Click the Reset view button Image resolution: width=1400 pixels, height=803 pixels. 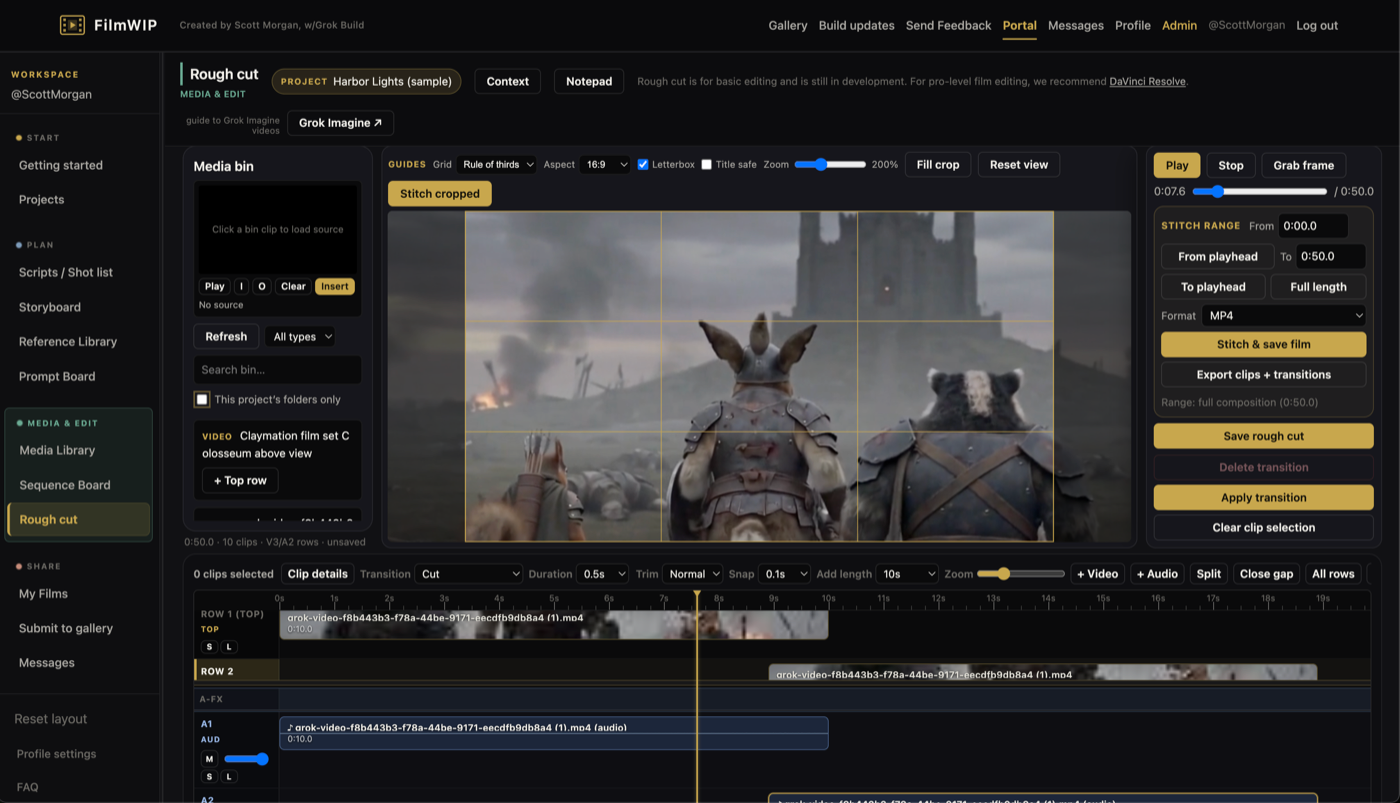pyautogui.click(x=1019, y=164)
